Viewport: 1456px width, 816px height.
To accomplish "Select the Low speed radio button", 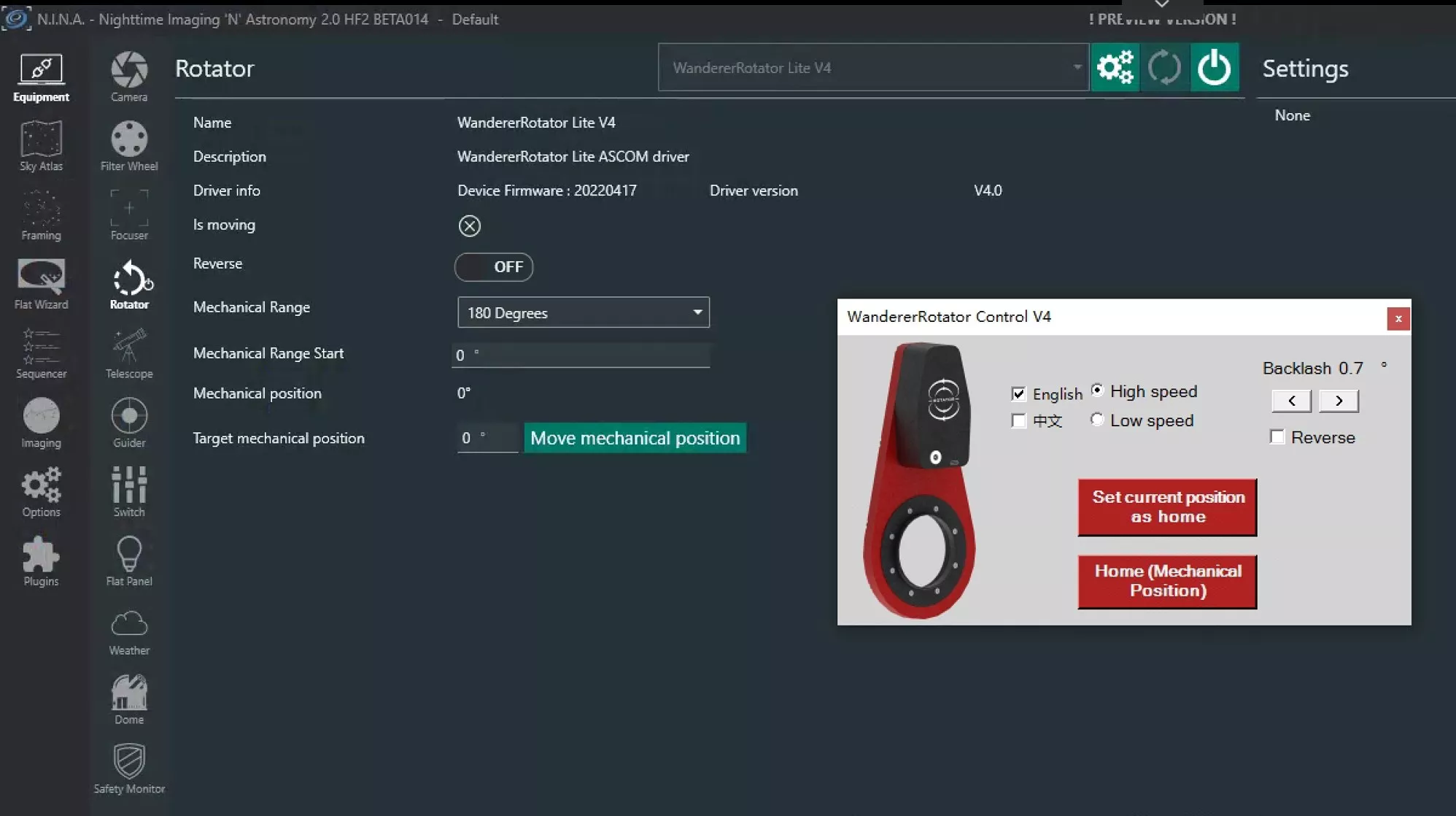I will (x=1097, y=420).
